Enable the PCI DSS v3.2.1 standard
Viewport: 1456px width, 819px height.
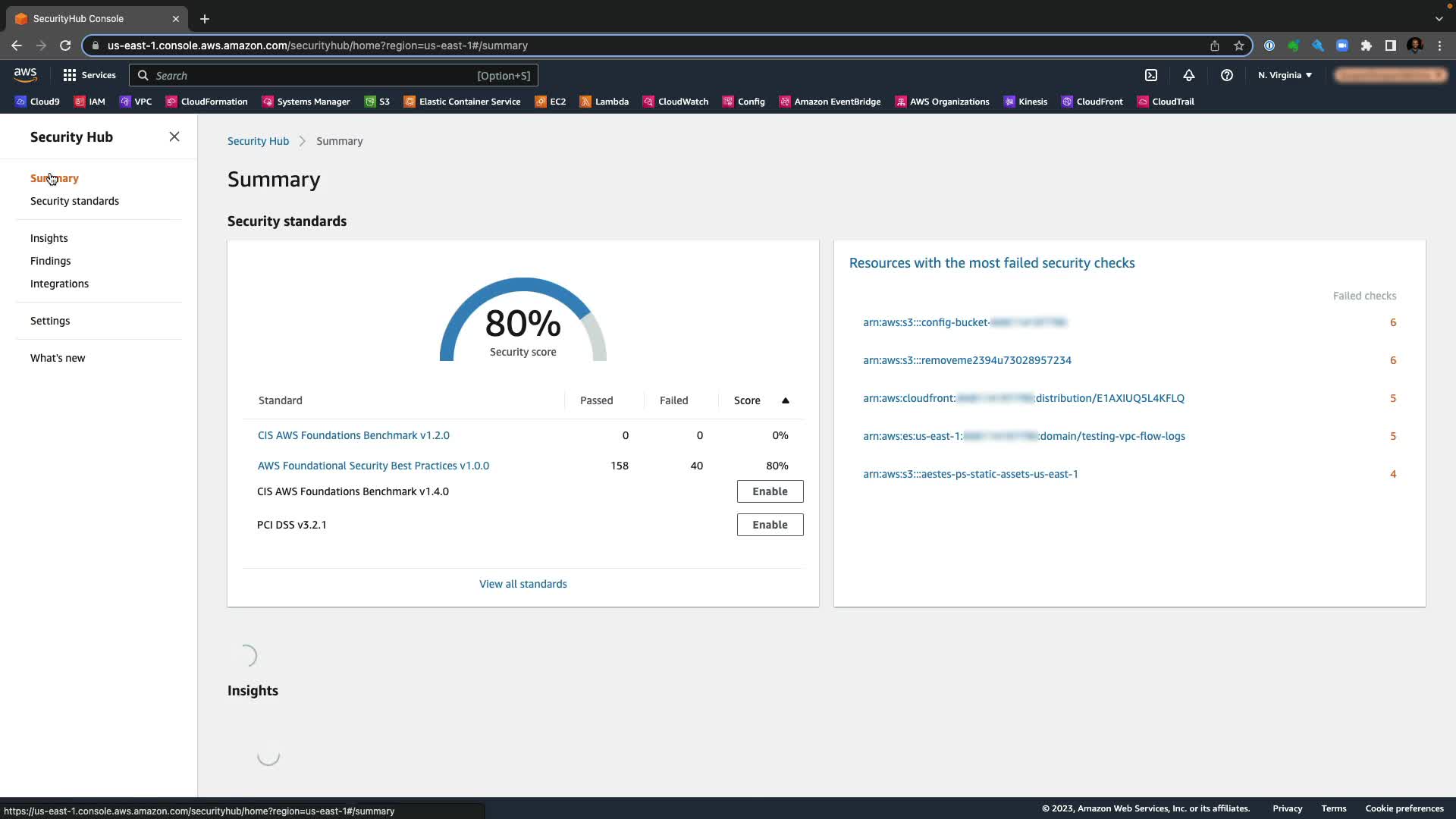pyautogui.click(x=770, y=525)
